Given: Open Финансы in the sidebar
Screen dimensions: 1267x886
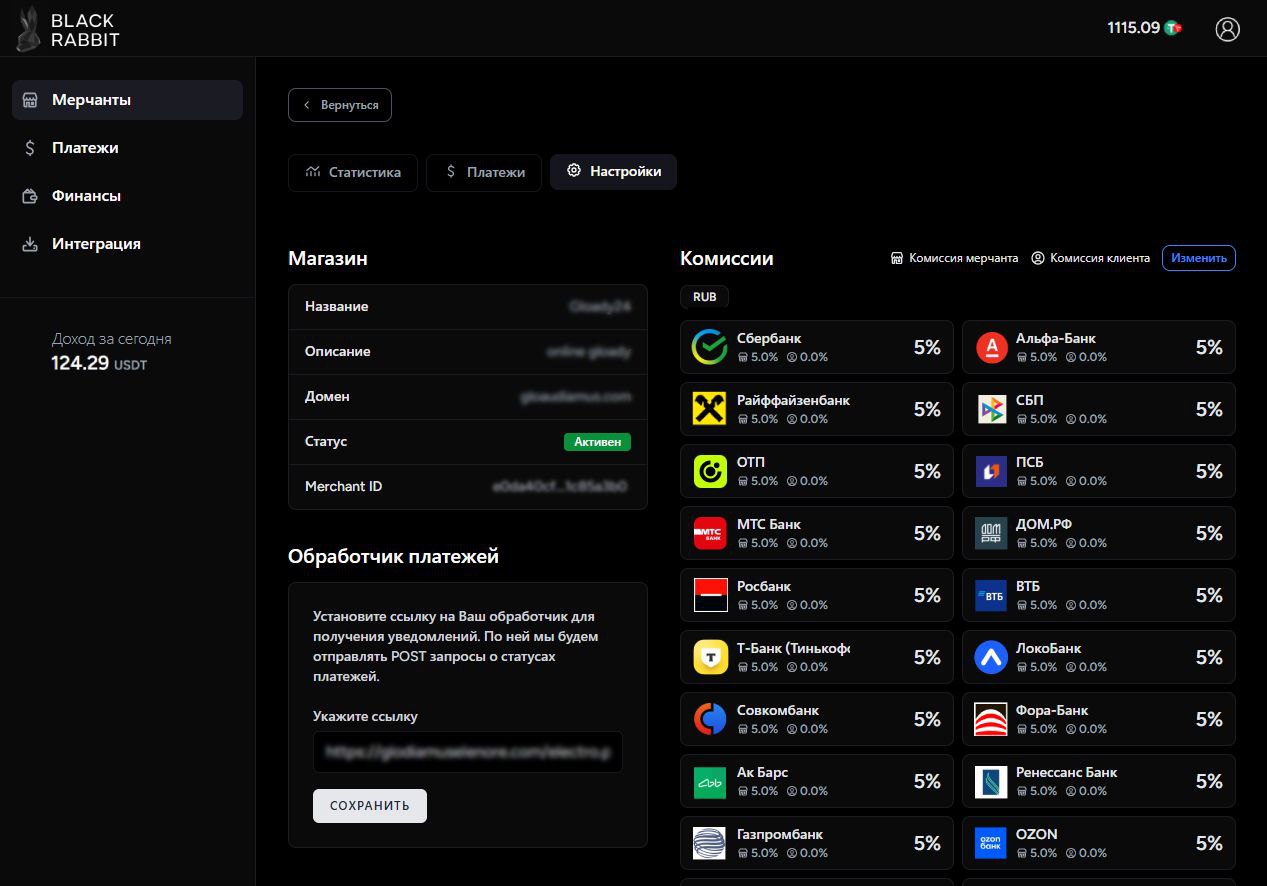Looking at the screenshot, I should 127,196.
